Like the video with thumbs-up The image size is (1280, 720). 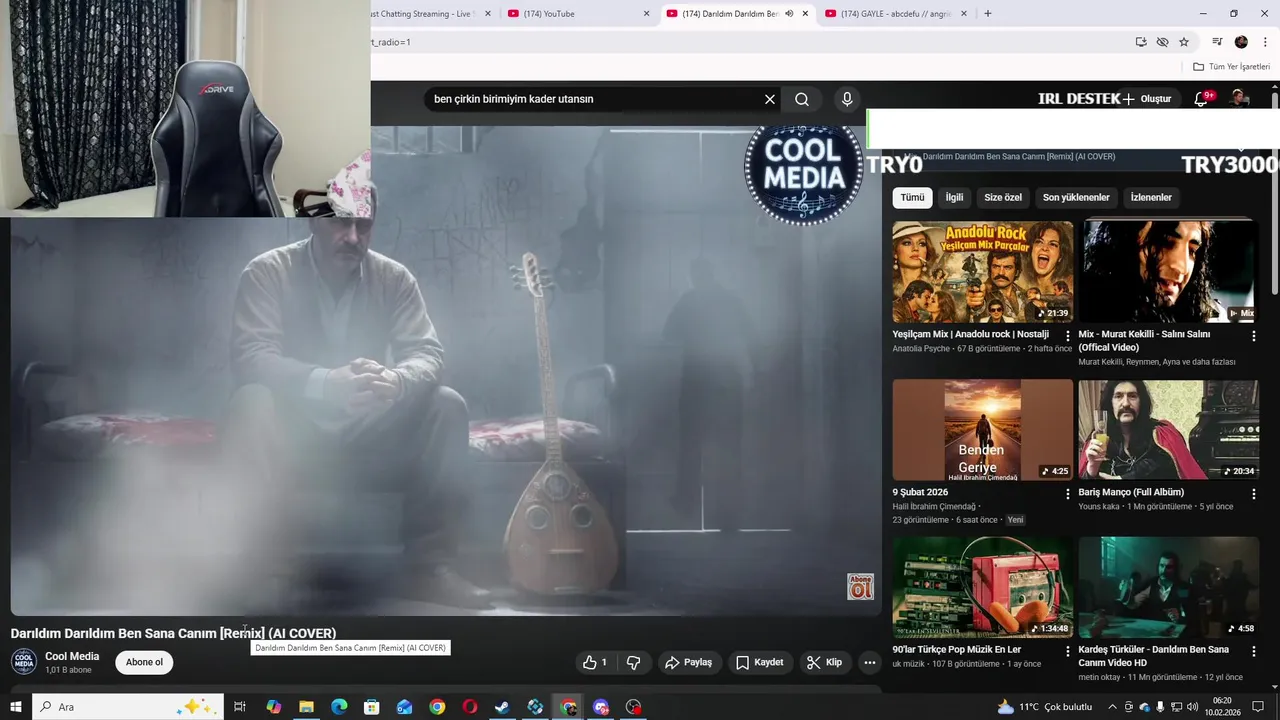(595, 662)
